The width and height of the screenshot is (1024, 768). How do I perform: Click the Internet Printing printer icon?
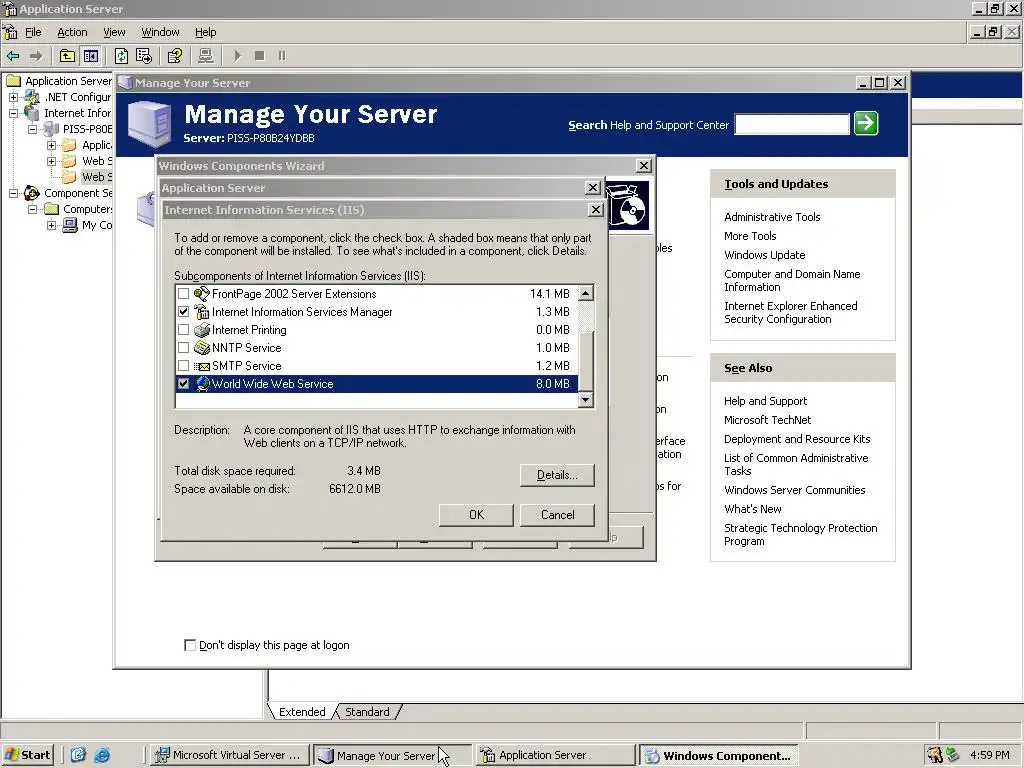[202, 330]
